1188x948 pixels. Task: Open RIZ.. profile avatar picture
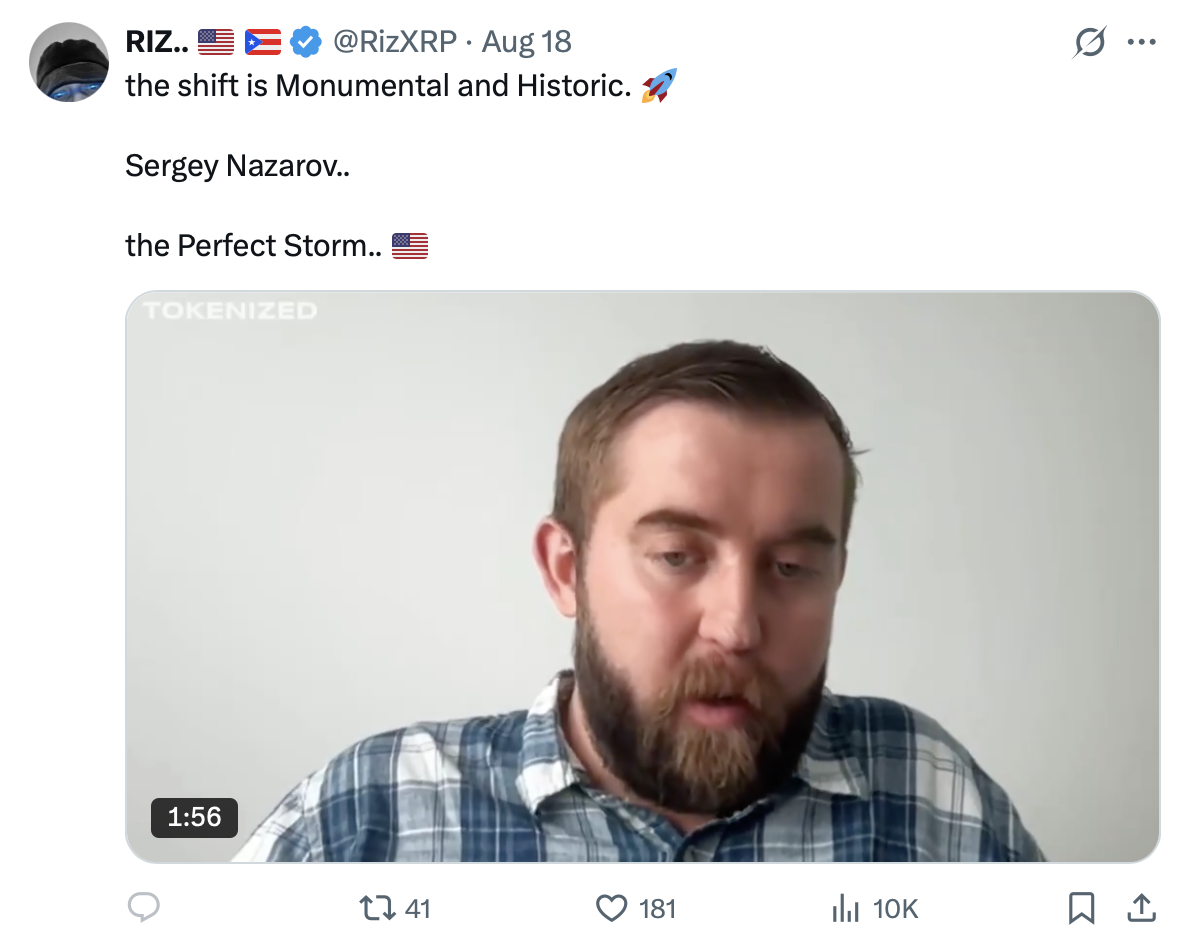(x=69, y=62)
